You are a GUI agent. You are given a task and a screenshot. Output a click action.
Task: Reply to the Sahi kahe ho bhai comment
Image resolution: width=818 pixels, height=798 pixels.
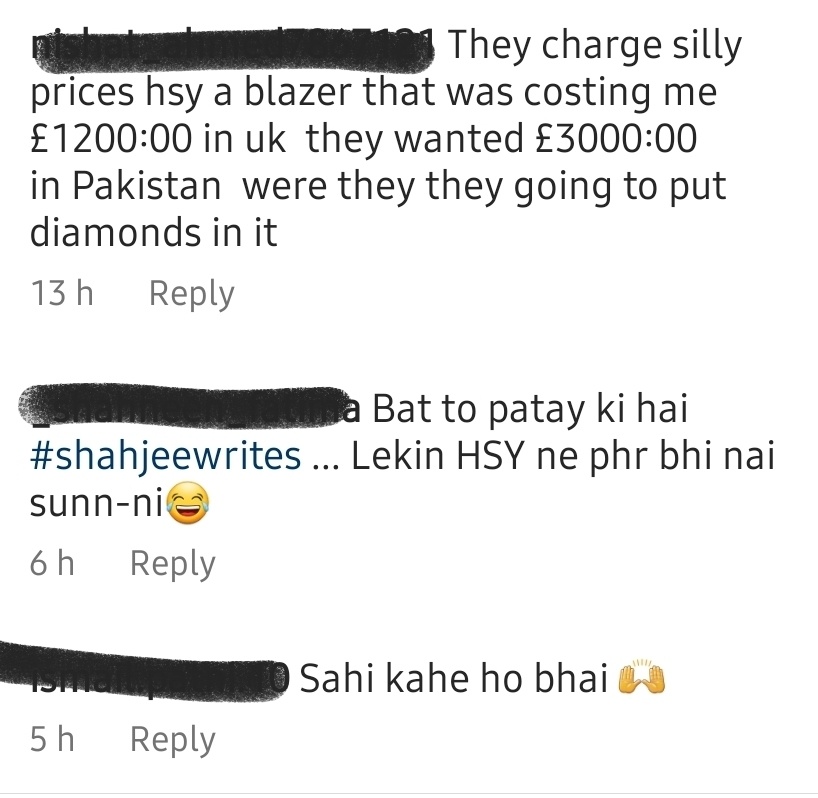pyautogui.click(x=173, y=740)
